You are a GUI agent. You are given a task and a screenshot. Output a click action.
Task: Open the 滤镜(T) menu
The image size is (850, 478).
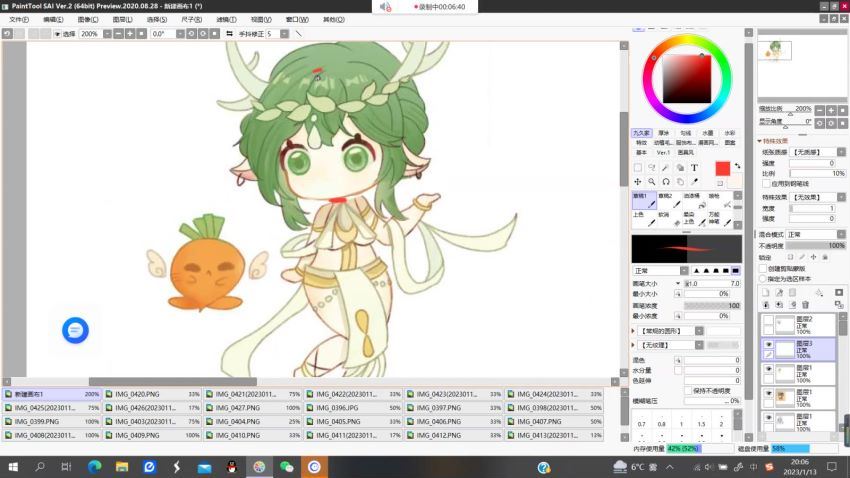click(226, 20)
